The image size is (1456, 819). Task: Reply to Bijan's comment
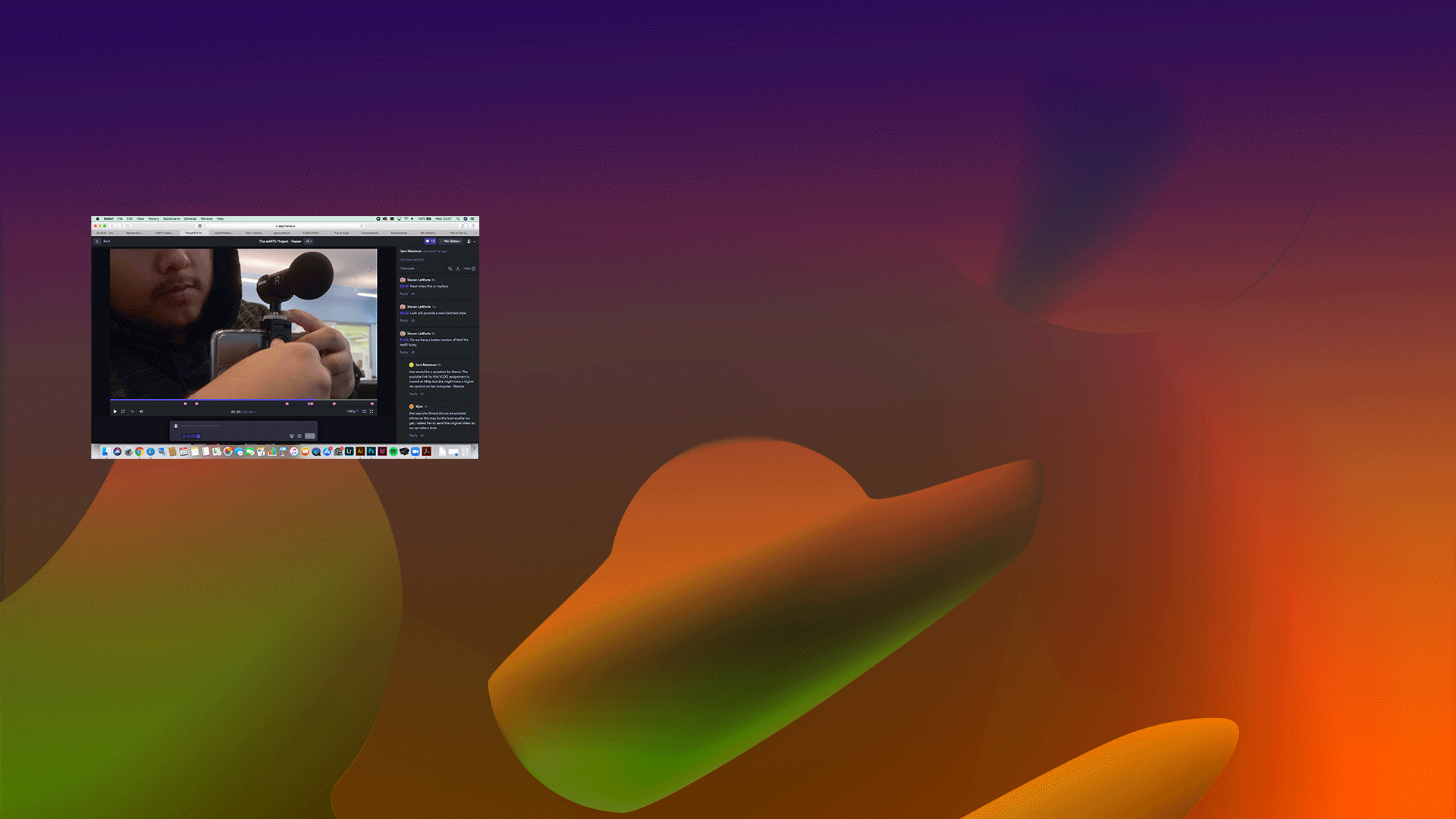point(413,435)
